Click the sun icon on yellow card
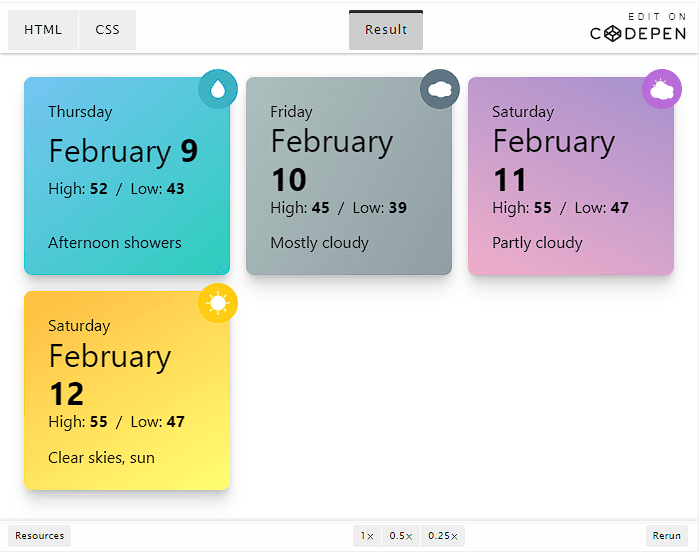 click(x=218, y=303)
